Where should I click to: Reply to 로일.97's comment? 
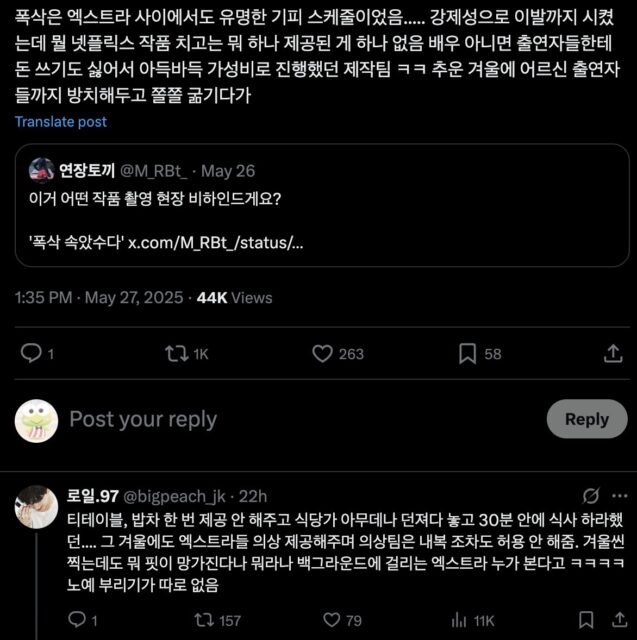tap(77, 621)
